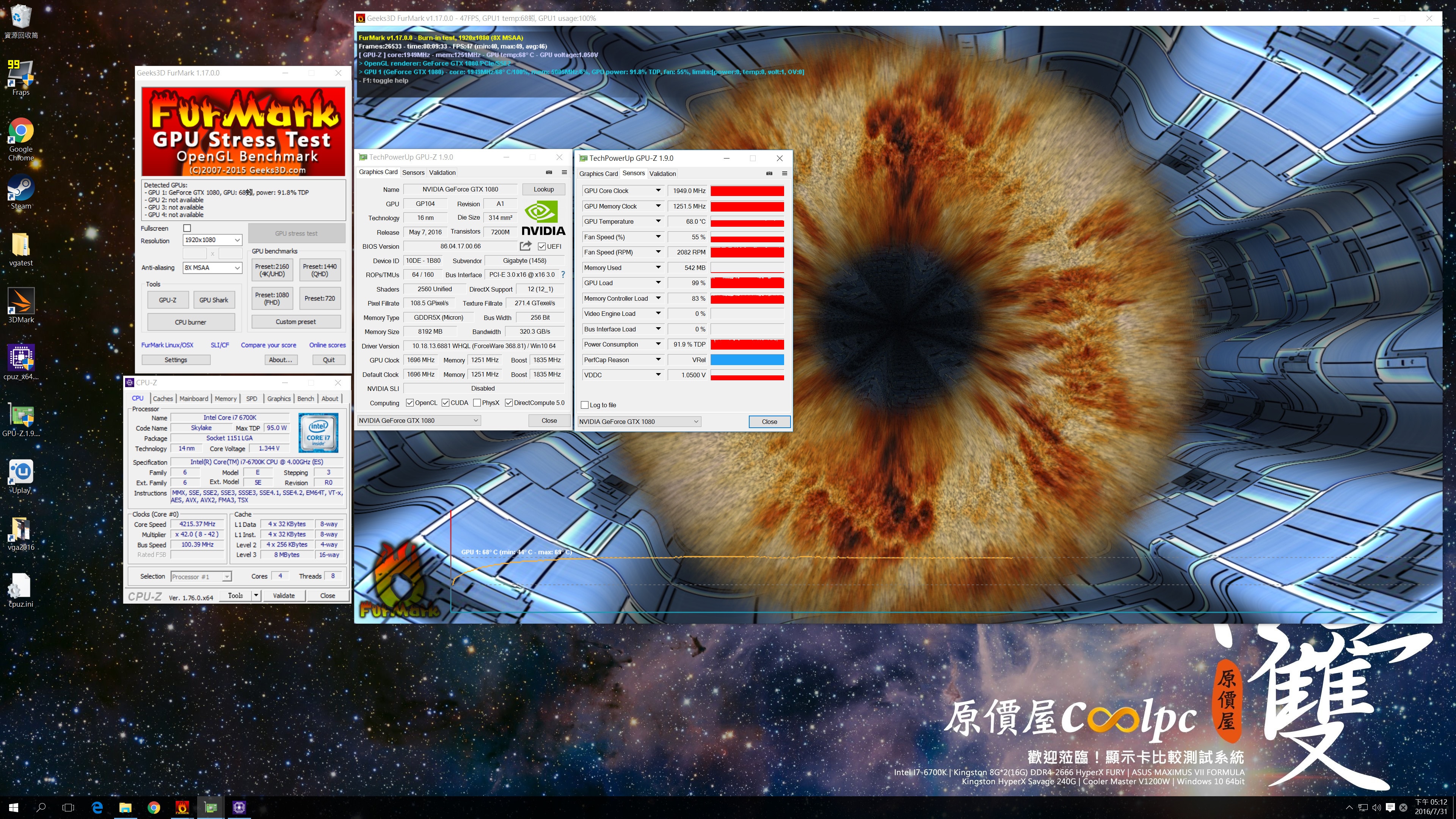The image size is (1456, 819).
Task: Open the Anti-aliasing 8X MSAA dropdown
Action: pyautogui.click(x=212, y=268)
